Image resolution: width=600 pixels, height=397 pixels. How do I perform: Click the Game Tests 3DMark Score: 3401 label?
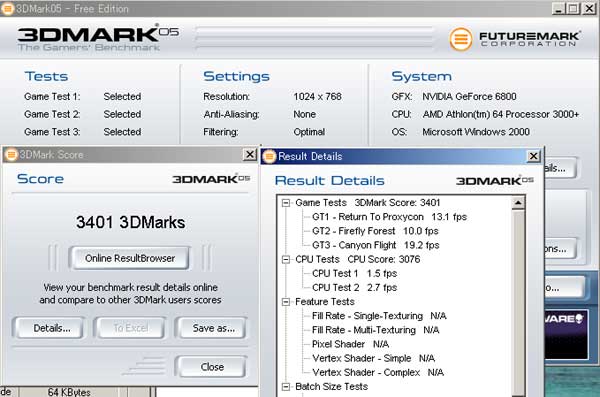click(x=368, y=203)
